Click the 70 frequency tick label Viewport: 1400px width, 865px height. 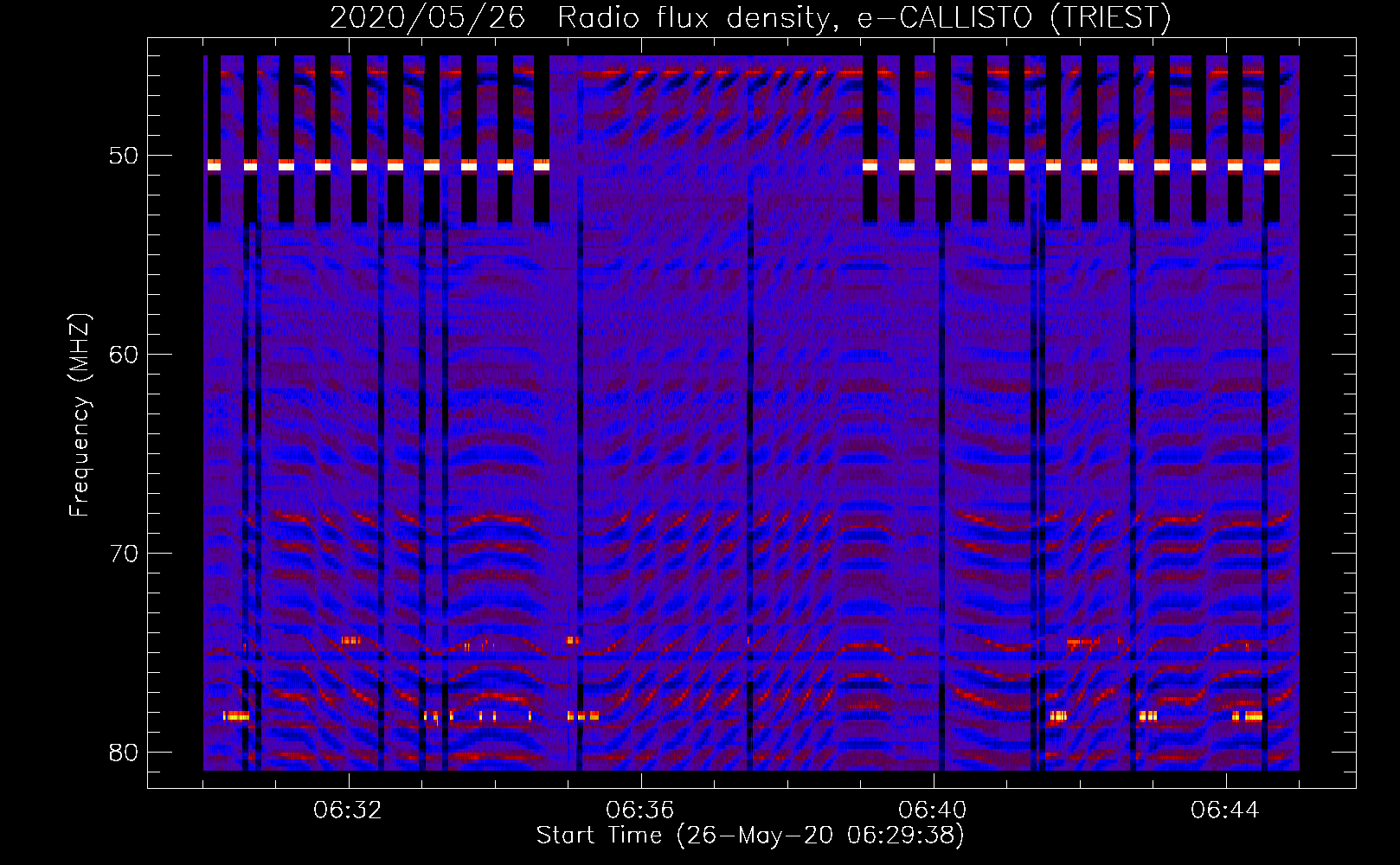(125, 553)
